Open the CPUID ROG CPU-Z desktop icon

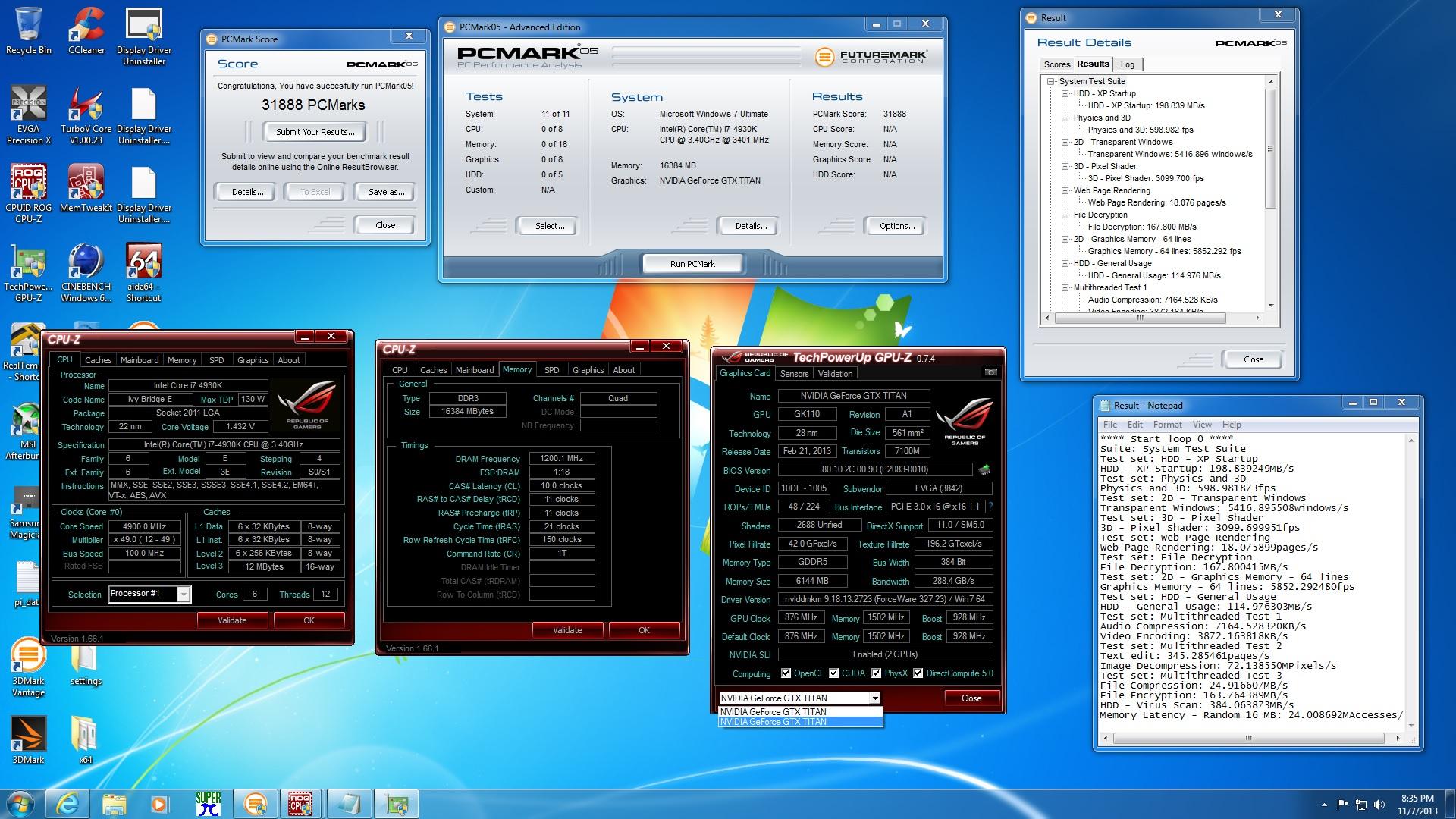point(29,193)
